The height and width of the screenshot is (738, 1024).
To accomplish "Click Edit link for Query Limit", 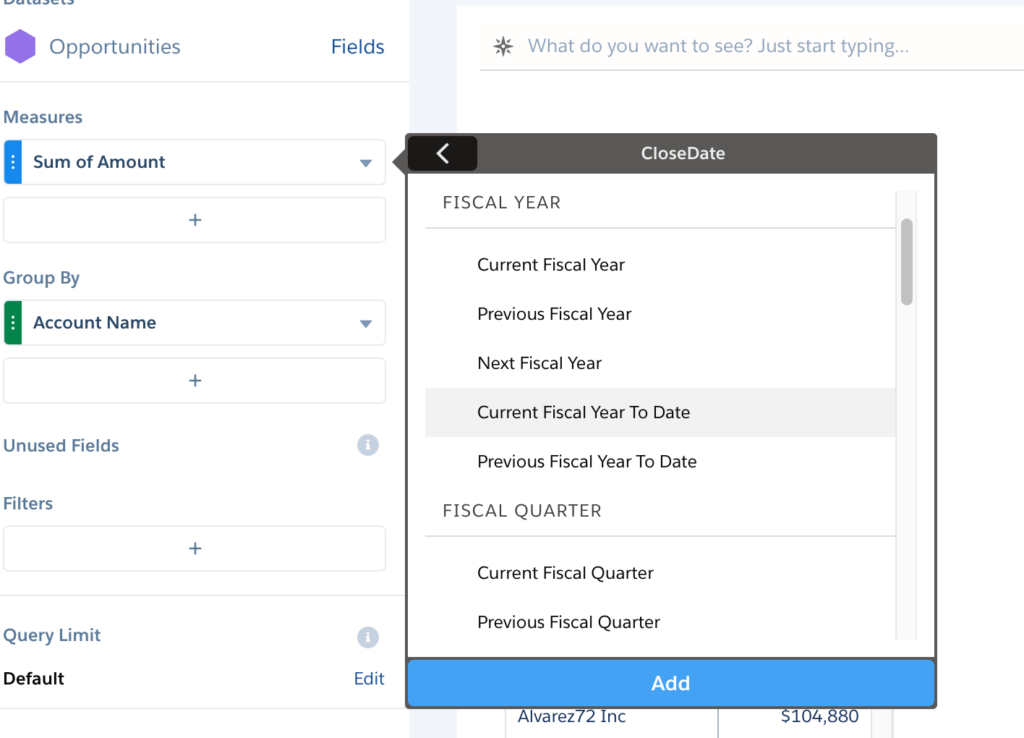I will pyautogui.click(x=369, y=678).
